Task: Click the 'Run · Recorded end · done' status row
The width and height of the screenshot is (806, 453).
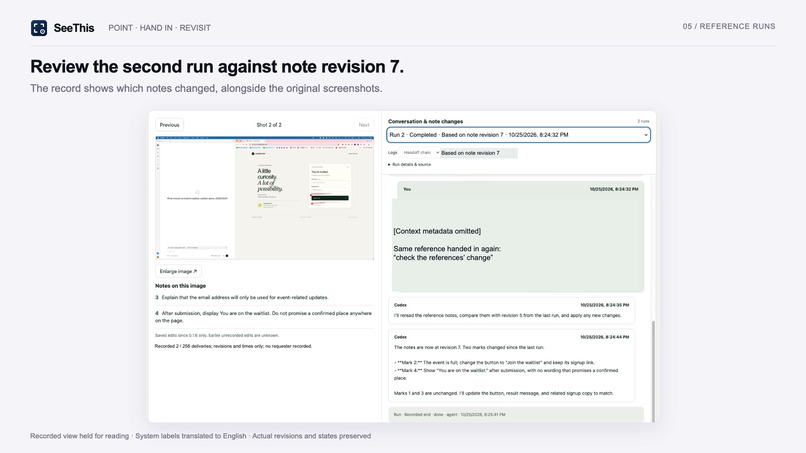Action: pos(516,414)
